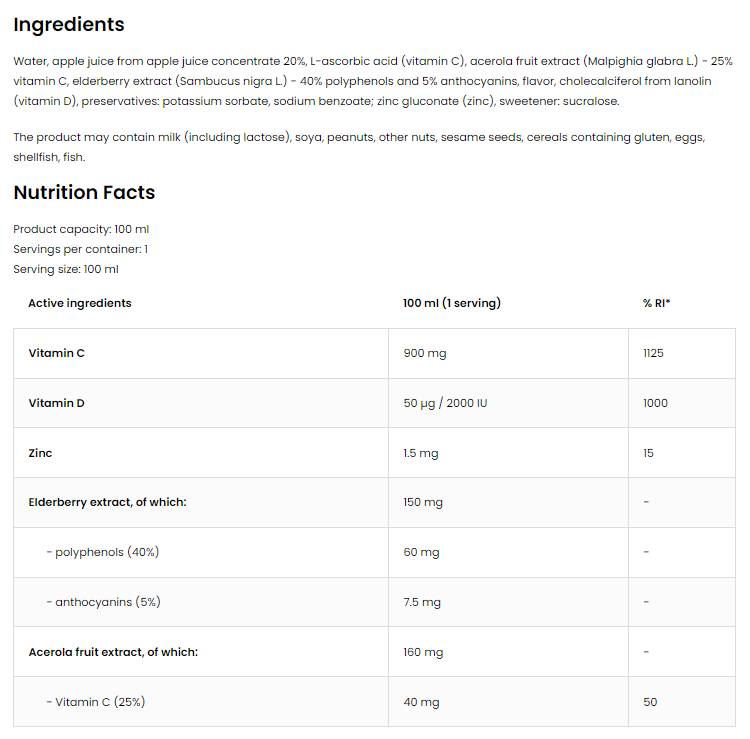The image size is (750, 739).
Task: Click the 7.5 mg anthocyanins amount
Action: click(x=422, y=602)
